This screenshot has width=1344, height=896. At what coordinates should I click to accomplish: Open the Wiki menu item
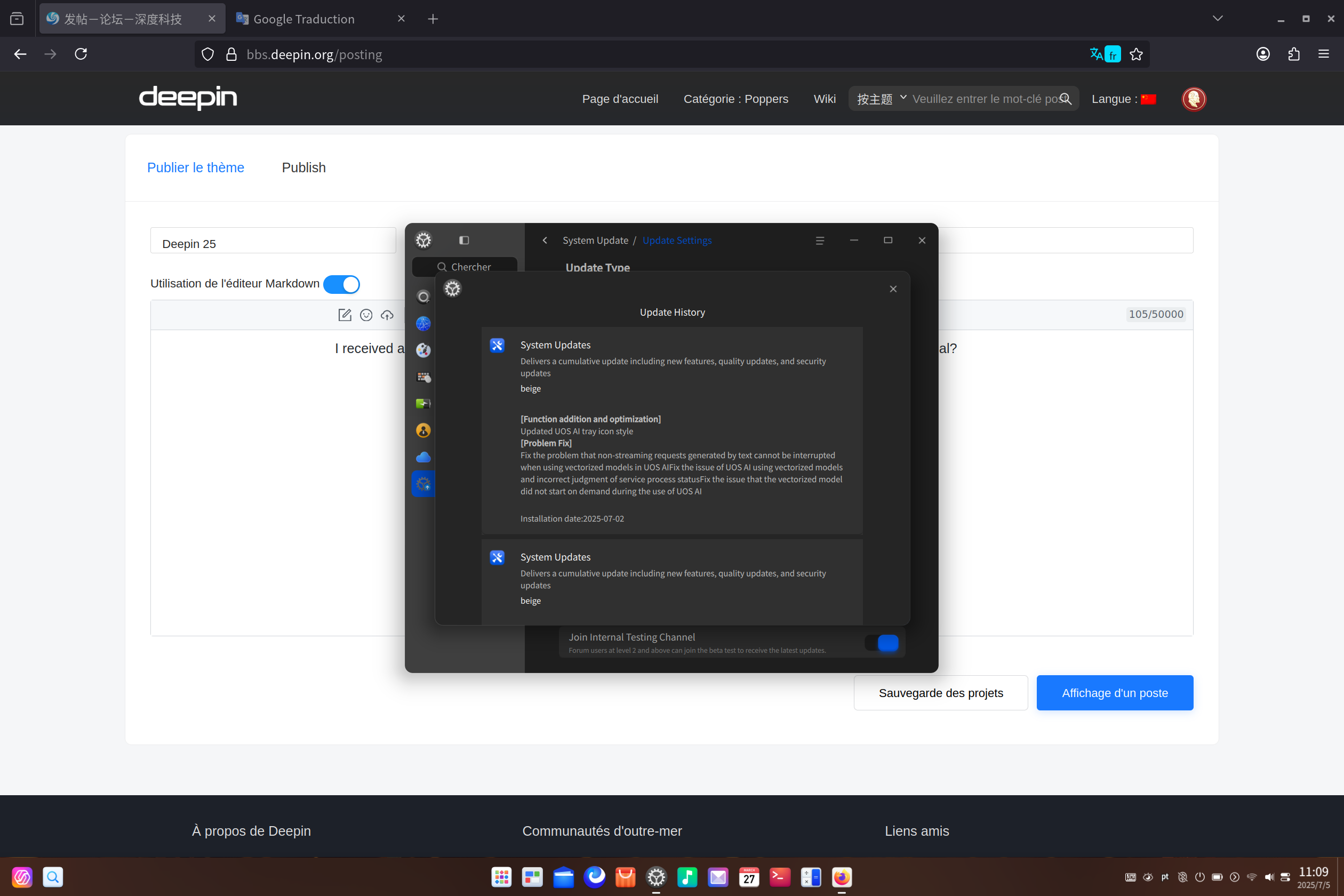(825, 99)
